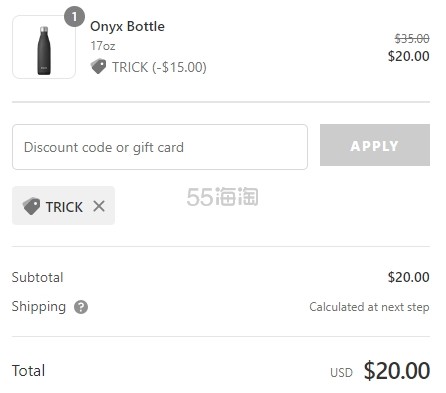446x393 pixels.
Task: Click the discounted $20.00 item price
Action: click(x=408, y=56)
